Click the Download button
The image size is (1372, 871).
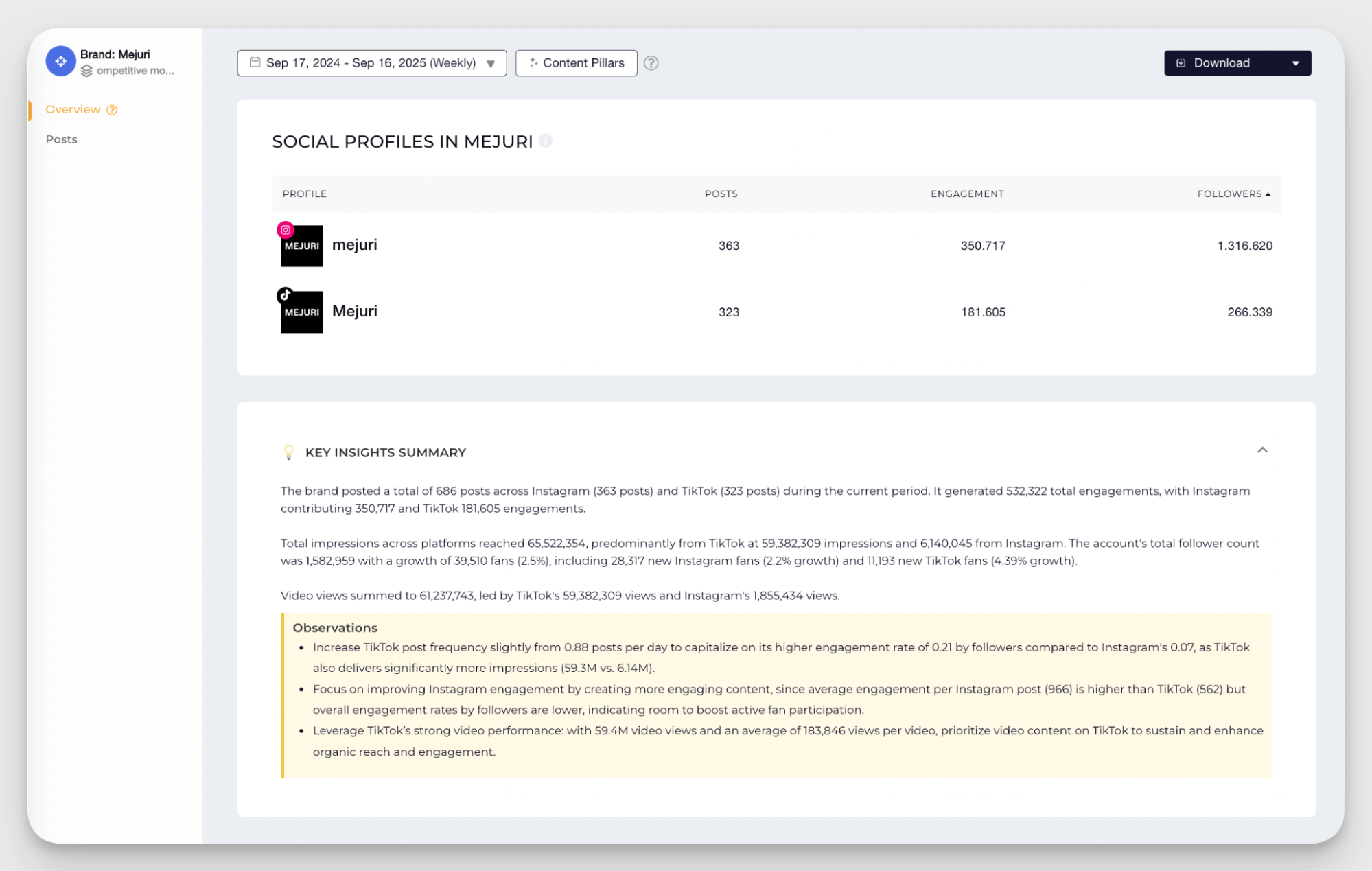tap(1220, 63)
